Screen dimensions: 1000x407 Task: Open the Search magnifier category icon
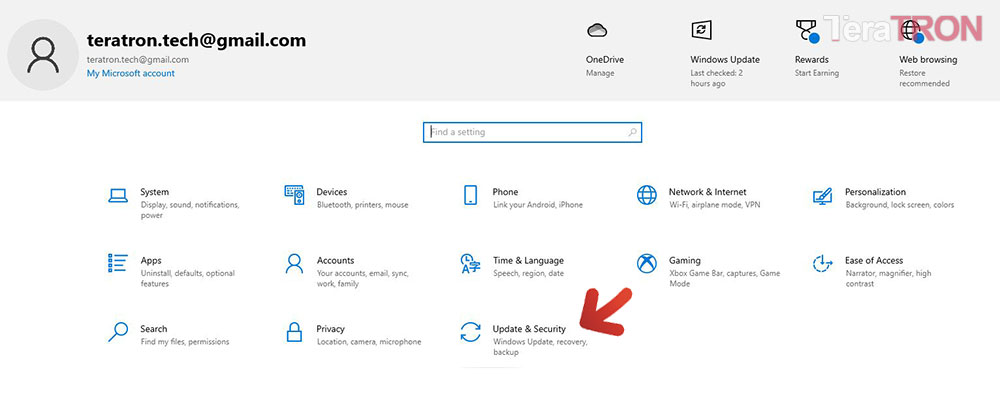(118, 332)
